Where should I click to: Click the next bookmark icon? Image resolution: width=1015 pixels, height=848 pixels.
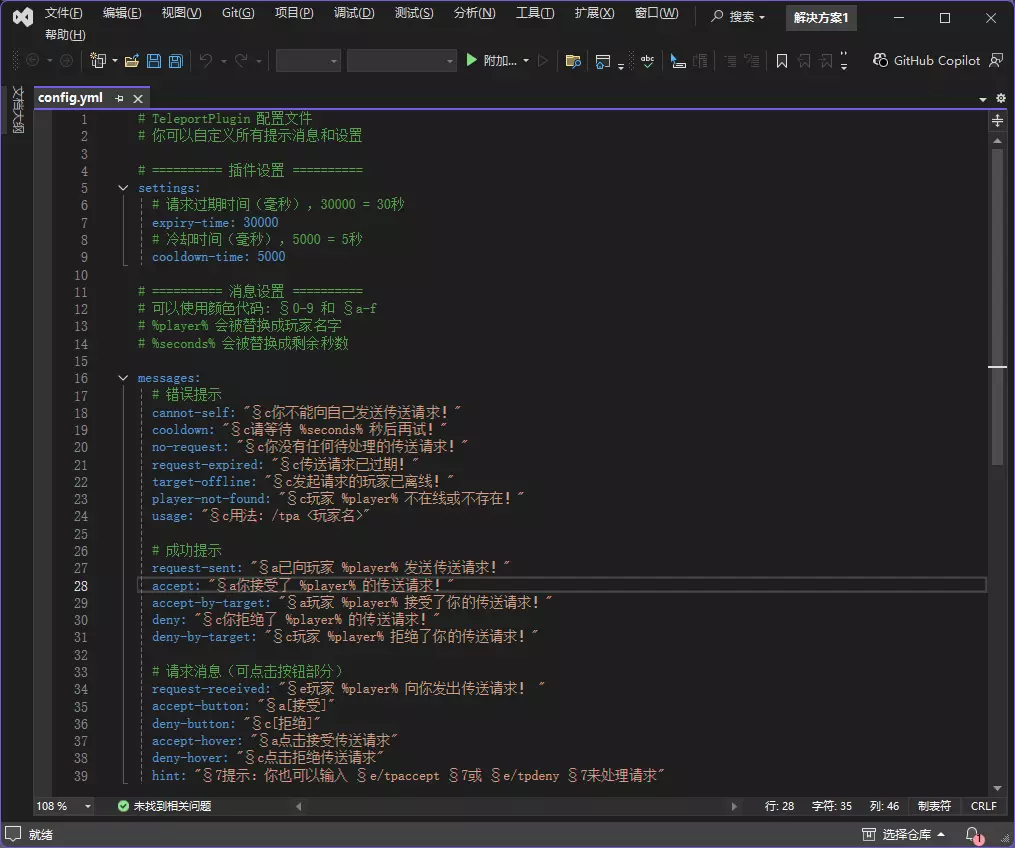(x=825, y=61)
